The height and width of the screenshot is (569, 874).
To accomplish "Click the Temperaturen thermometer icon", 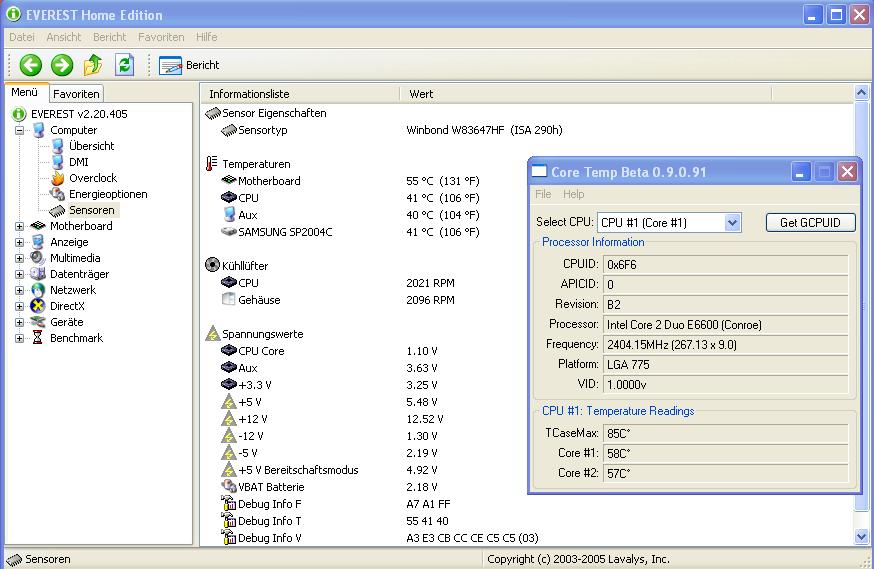I will click(211, 164).
